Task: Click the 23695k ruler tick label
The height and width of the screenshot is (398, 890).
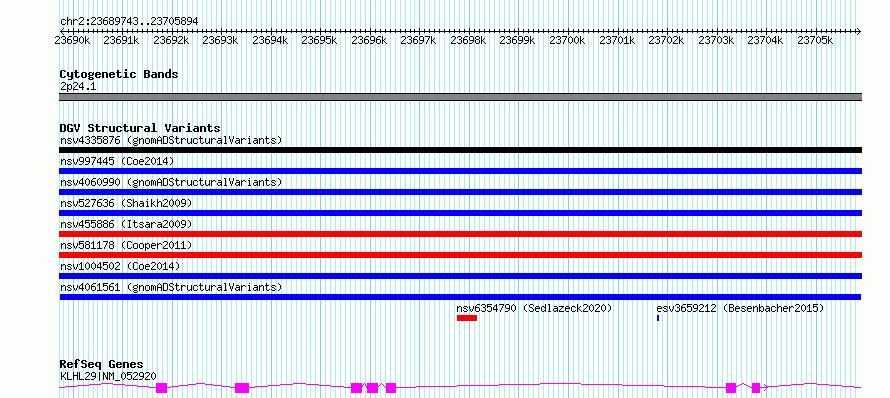Action: pyautogui.click(x=320, y=40)
